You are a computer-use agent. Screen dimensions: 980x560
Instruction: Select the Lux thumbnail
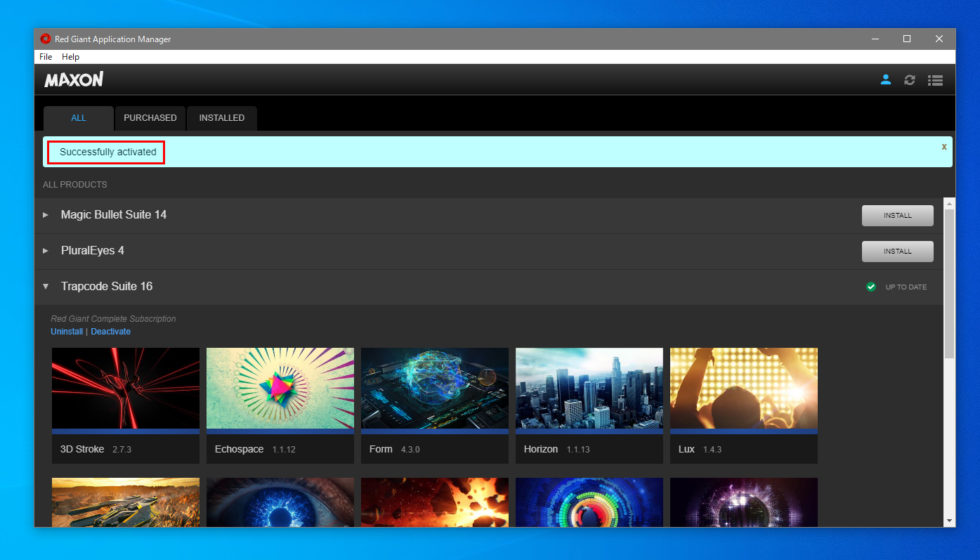click(x=744, y=389)
